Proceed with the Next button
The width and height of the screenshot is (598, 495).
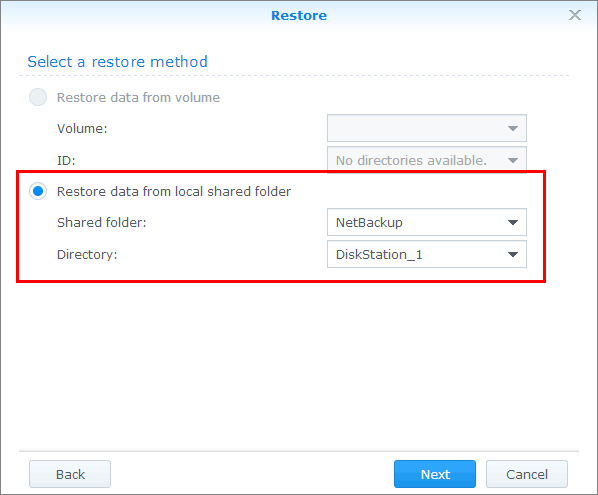435,474
